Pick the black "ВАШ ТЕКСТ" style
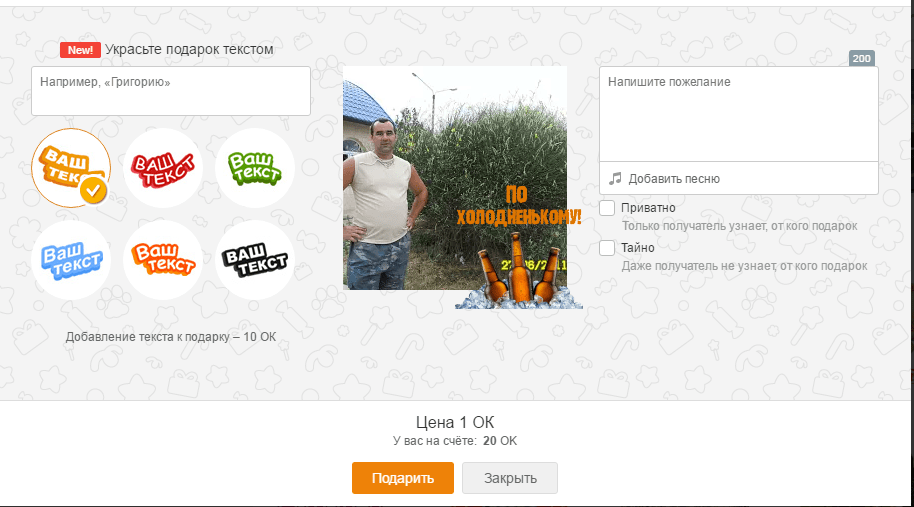The height and width of the screenshot is (507, 914). [255, 260]
